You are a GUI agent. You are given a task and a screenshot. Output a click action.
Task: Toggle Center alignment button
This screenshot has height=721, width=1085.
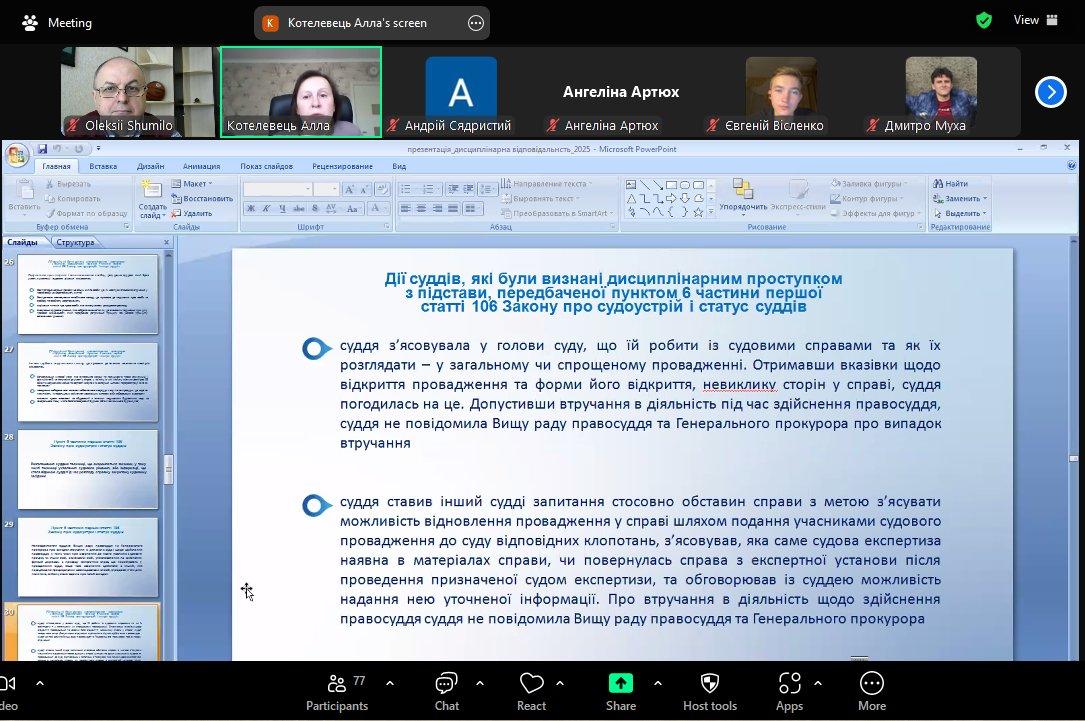point(421,208)
